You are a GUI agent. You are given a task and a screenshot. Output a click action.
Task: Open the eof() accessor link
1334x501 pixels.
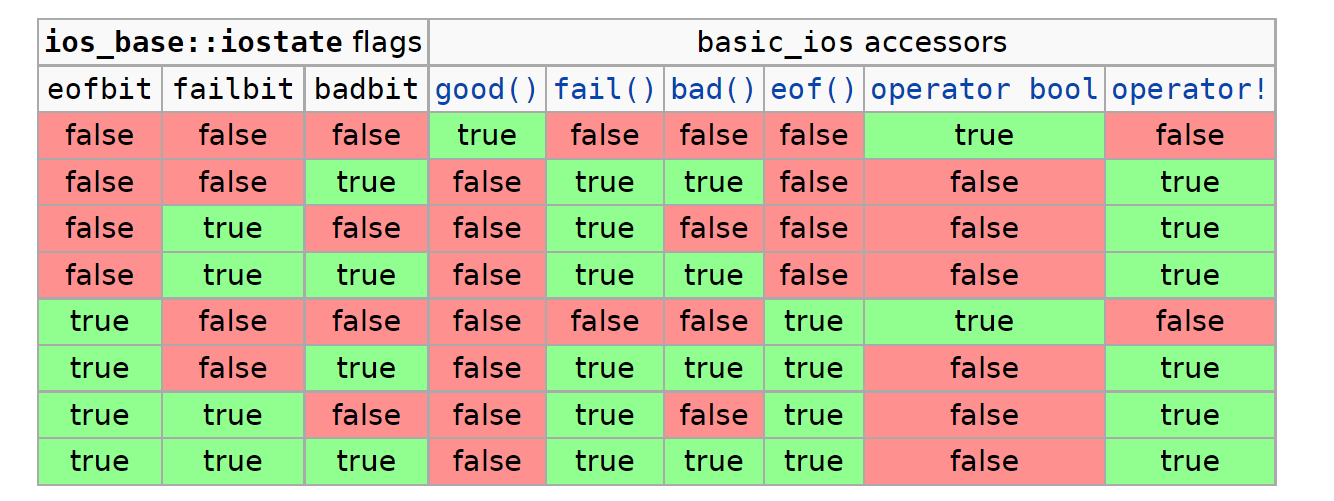pyautogui.click(x=814, y=90)
